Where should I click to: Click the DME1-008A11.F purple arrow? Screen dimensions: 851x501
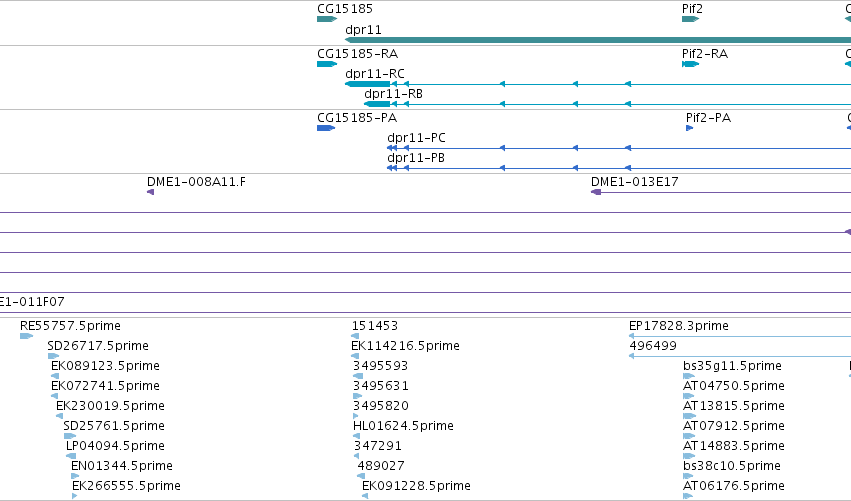[150, 192]
